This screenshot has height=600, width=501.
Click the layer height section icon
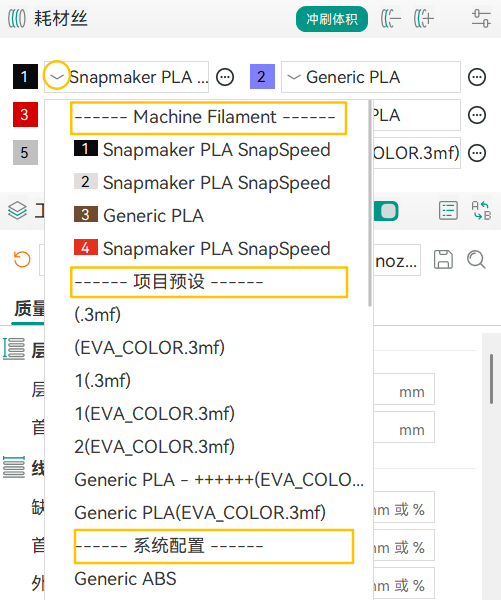[x=14, y=349]
